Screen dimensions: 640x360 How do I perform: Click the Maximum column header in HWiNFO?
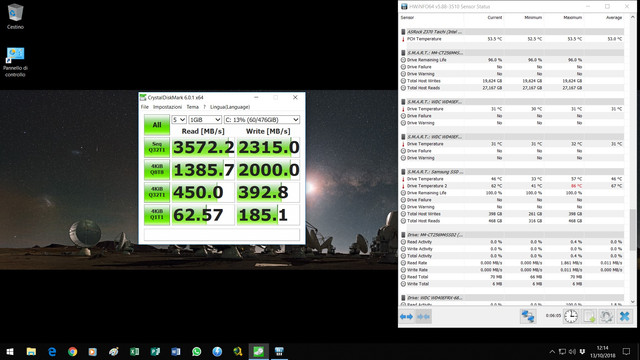[x=573, y=18]
